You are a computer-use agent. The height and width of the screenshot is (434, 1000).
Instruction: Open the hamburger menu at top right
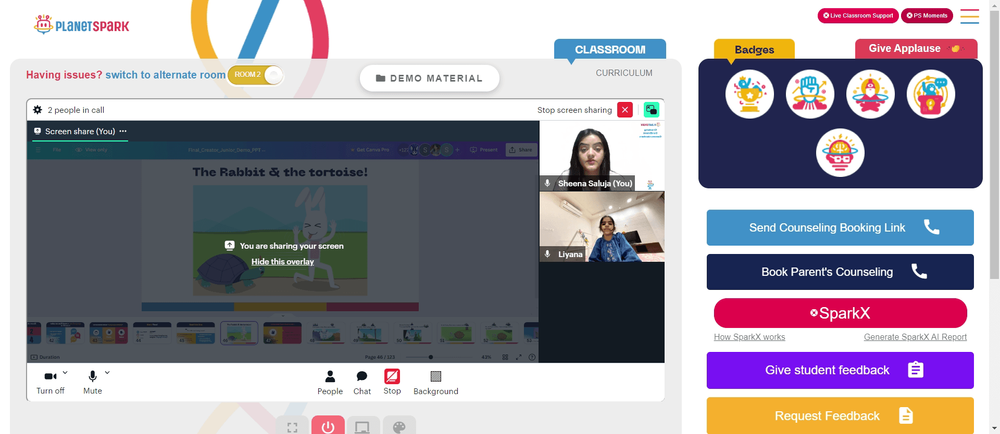[x=969, y=16]
